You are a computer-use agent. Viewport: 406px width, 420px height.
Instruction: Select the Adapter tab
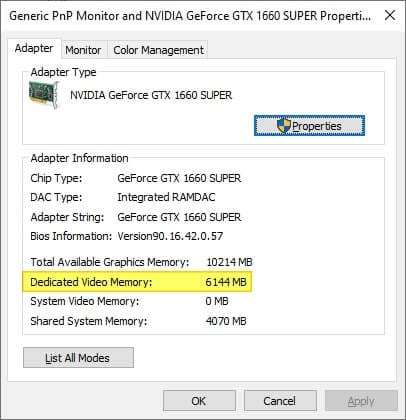(x=34, y=49)
